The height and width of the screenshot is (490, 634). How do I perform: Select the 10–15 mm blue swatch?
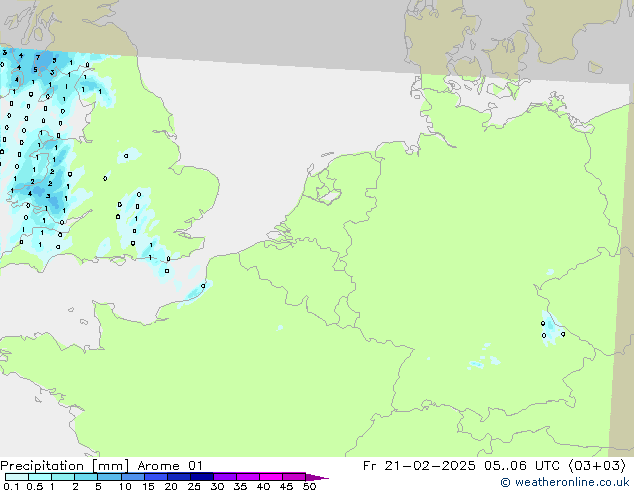[132, 477]
